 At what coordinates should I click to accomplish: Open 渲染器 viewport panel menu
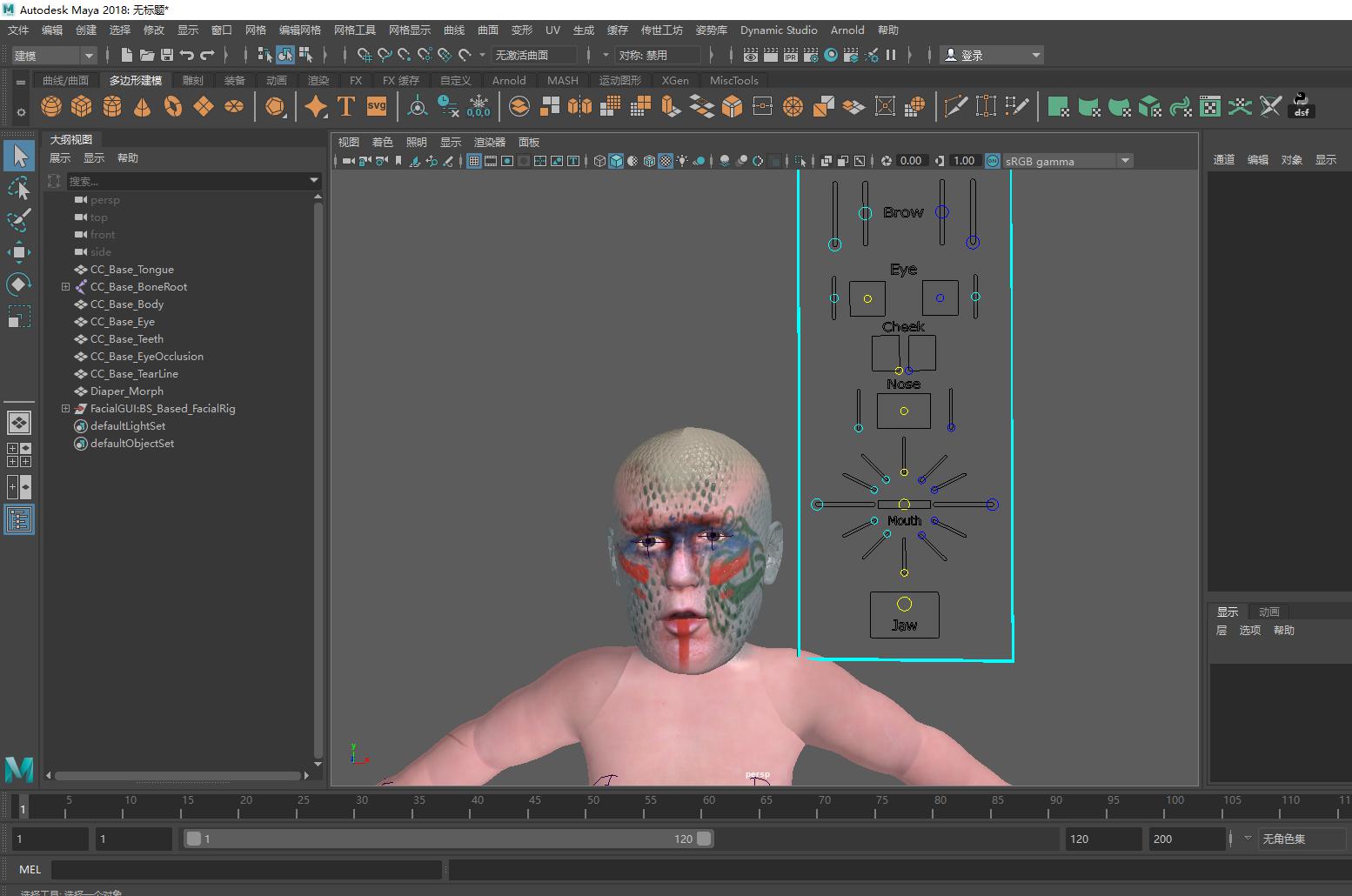[490, 142]
